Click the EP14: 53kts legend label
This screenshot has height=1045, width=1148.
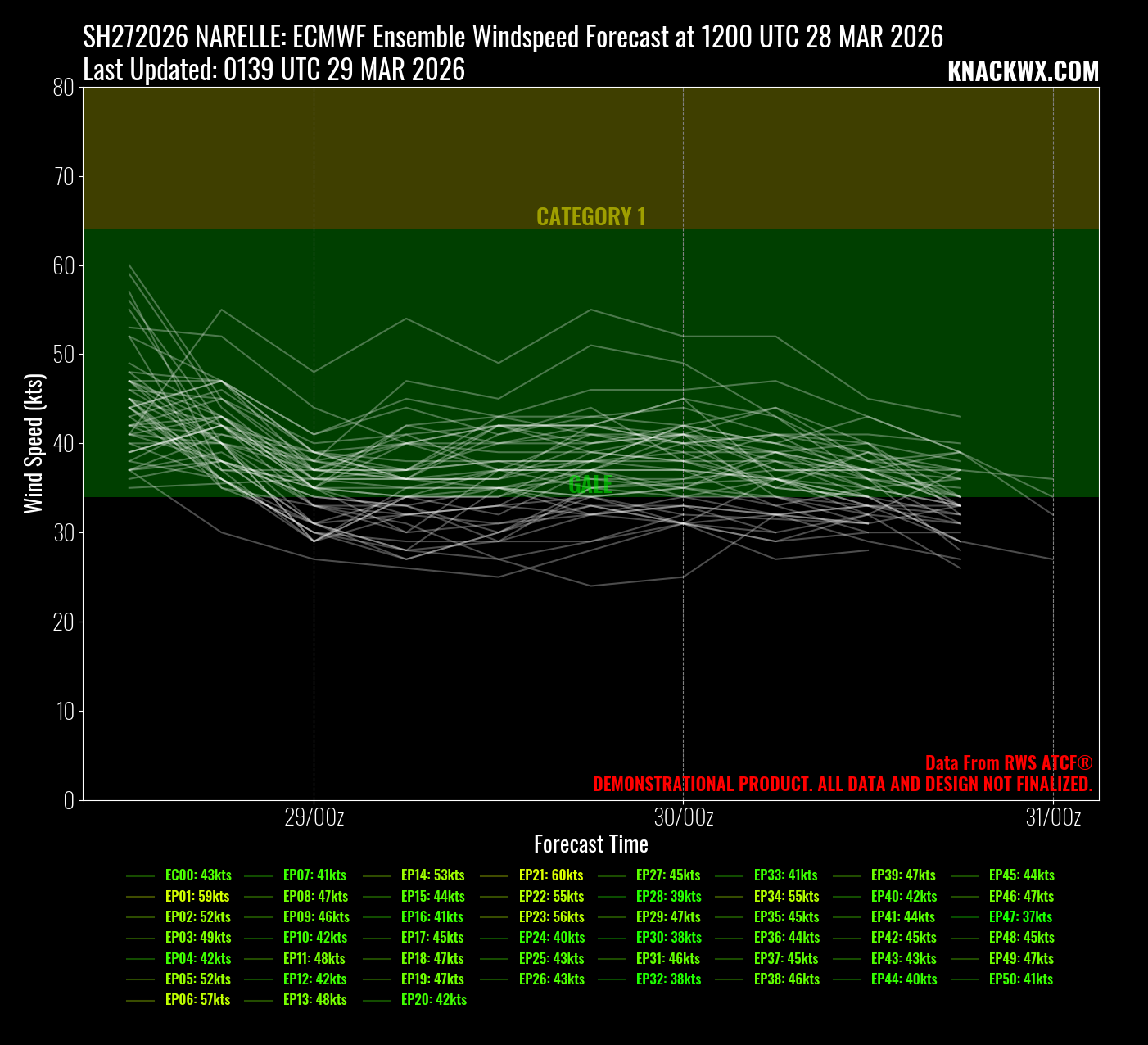click(433, 875)
